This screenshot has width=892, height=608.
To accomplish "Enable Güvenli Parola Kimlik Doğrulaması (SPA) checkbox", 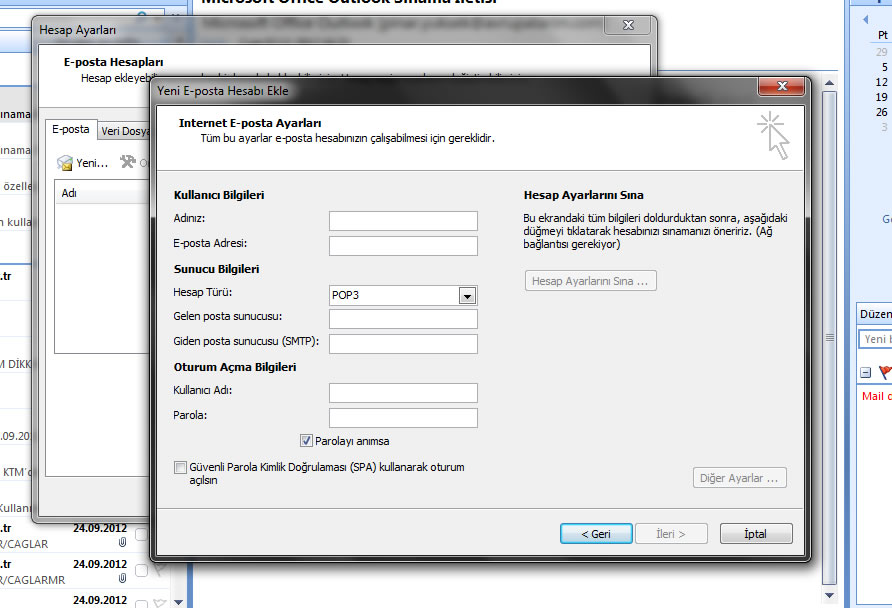I will (180, 467).
